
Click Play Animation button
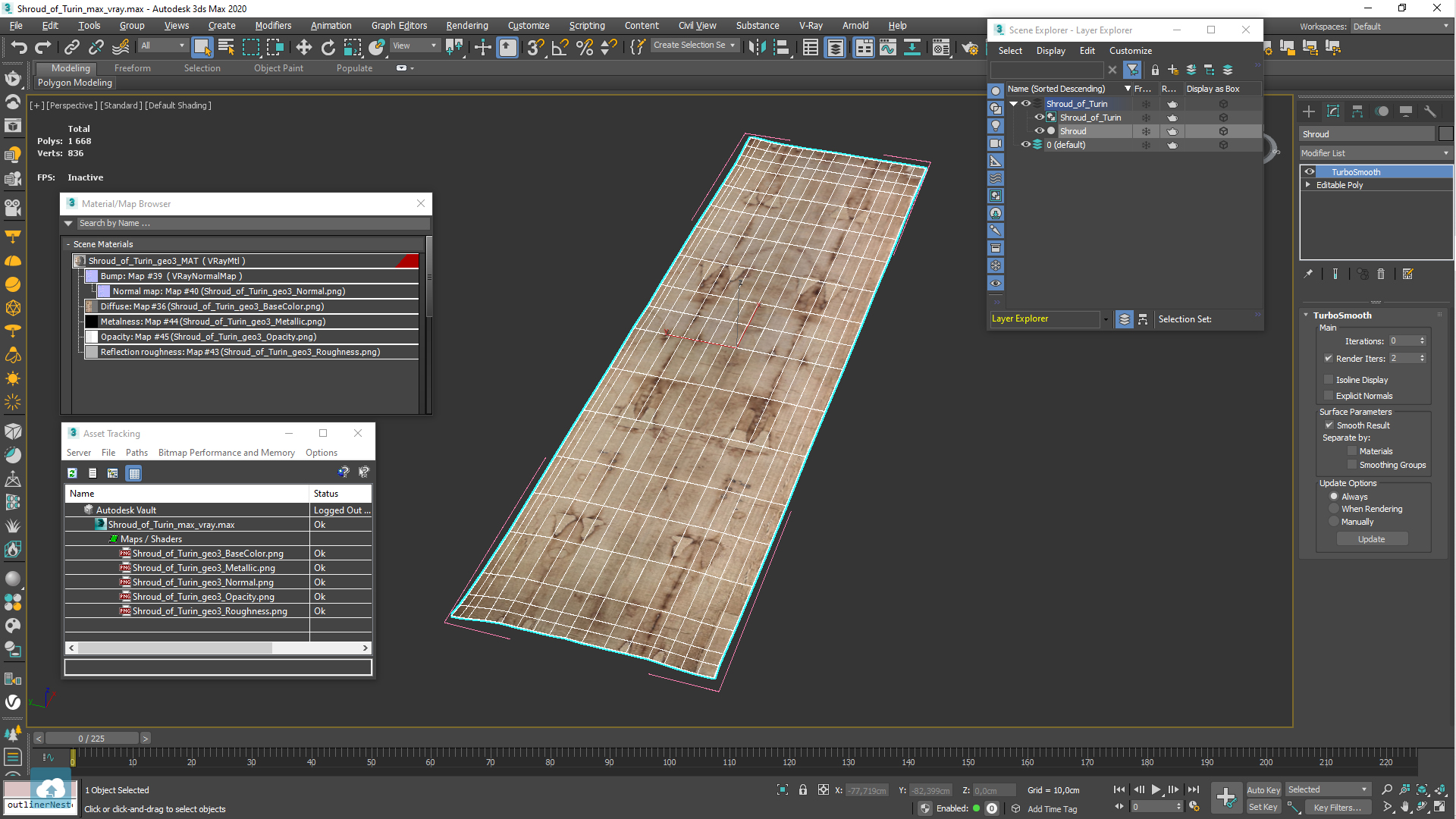[x=1156, y=789]
